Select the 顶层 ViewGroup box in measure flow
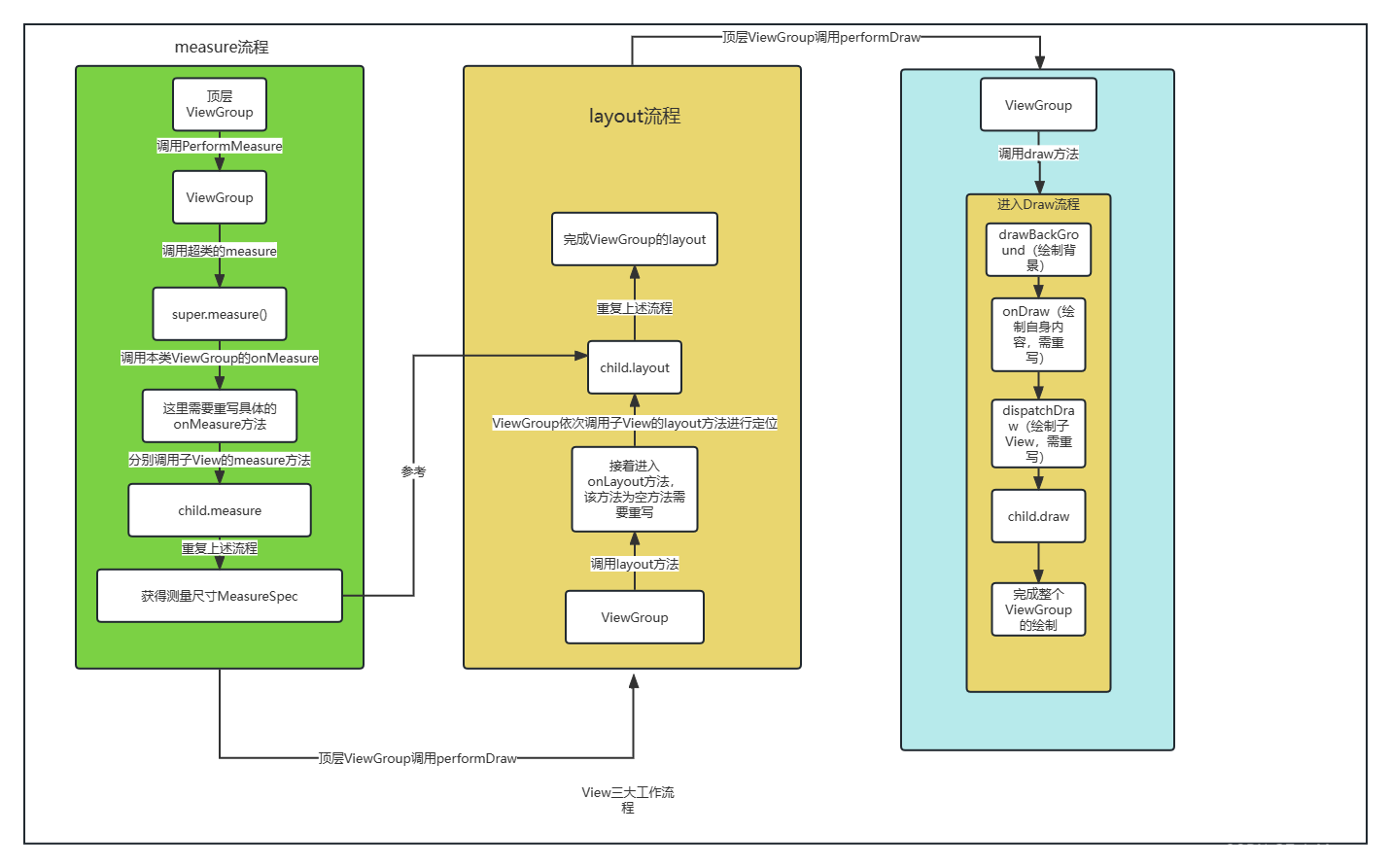The width and height of the screenshot is (1391, 868). pos(220,104)
